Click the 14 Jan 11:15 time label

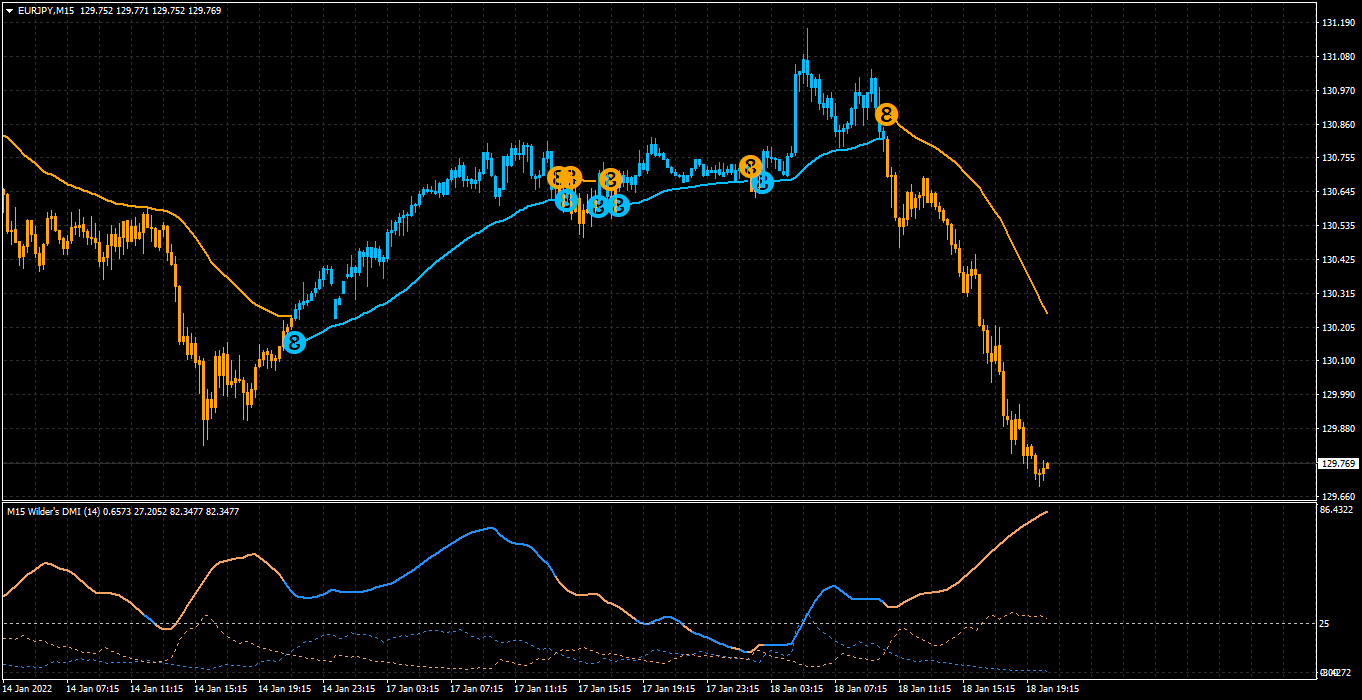click(157, 689)
